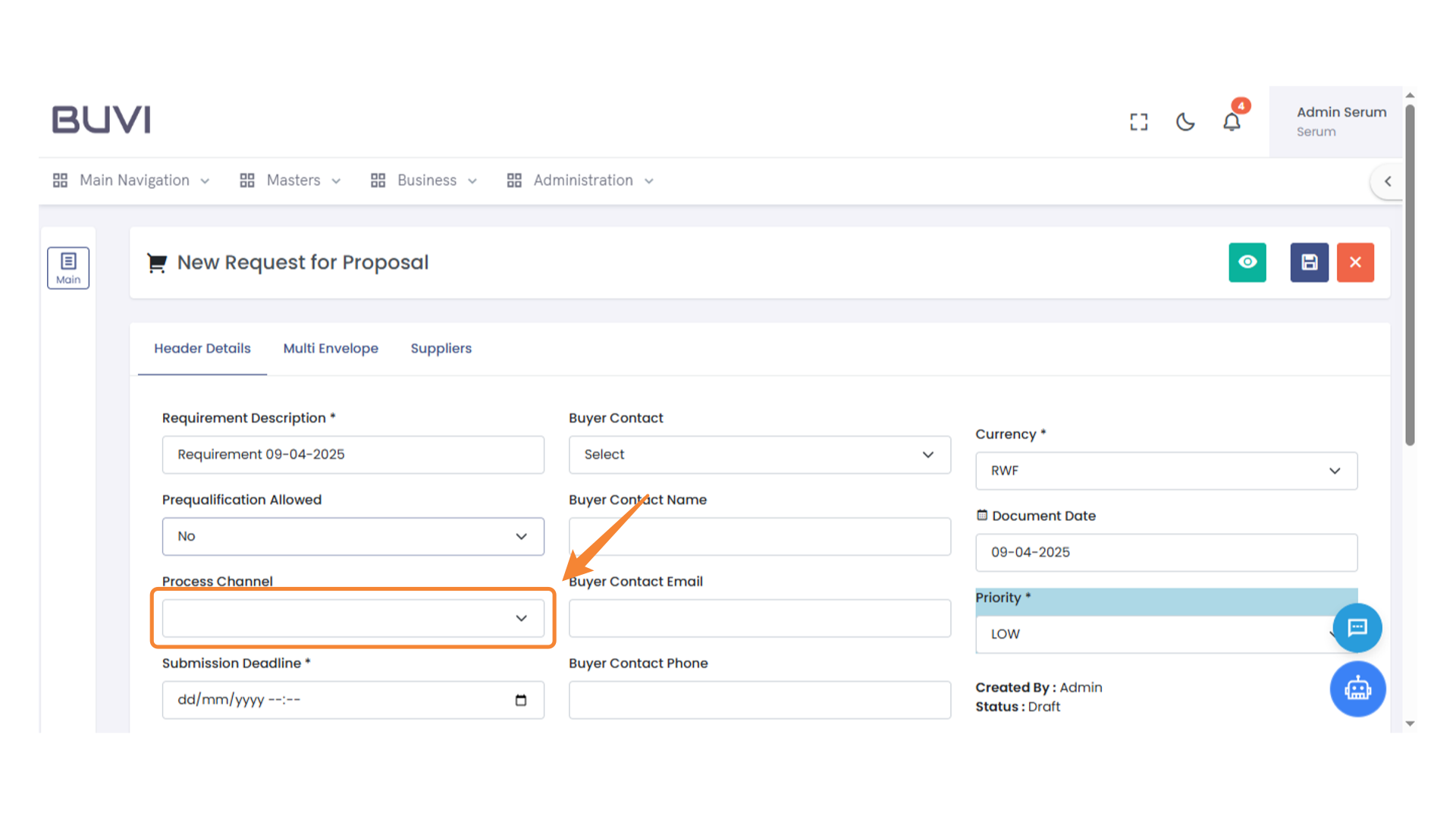The width and height of the screenshot is (1456, 819).
Task: Toggle dark mode with the moon icon
Action: pyautogui.click(x=1185, y=121)
